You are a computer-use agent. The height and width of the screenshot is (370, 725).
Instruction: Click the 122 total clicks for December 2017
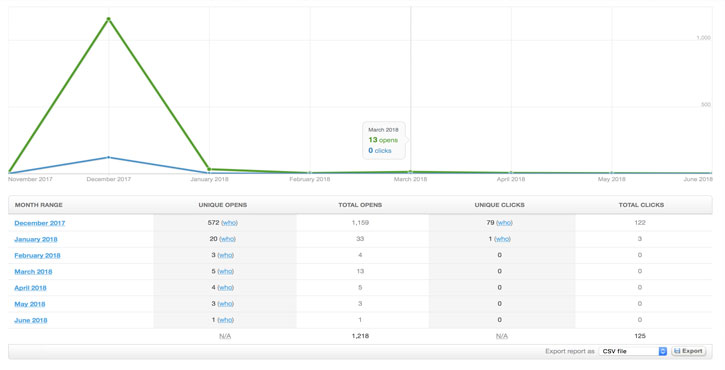tap(640, 222)
